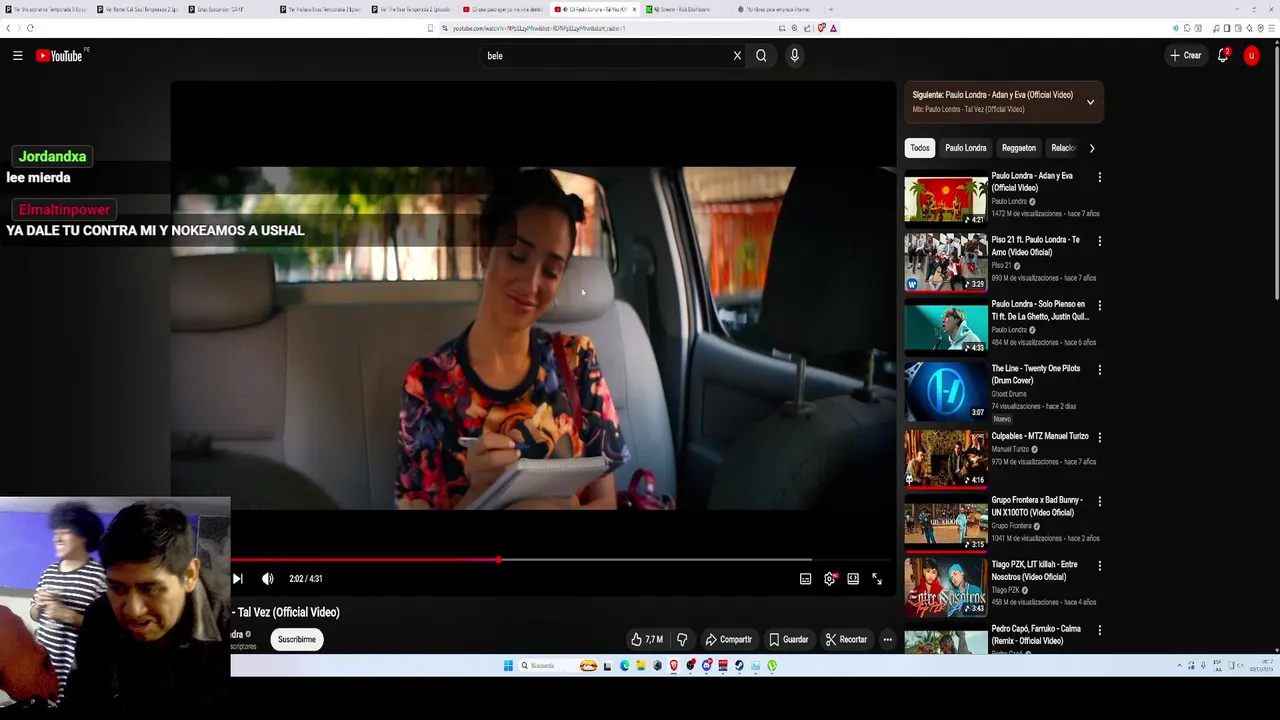Save the video with Guardar
The width and height of the screenshot is (1280, 720).
[x=788, y=640]
